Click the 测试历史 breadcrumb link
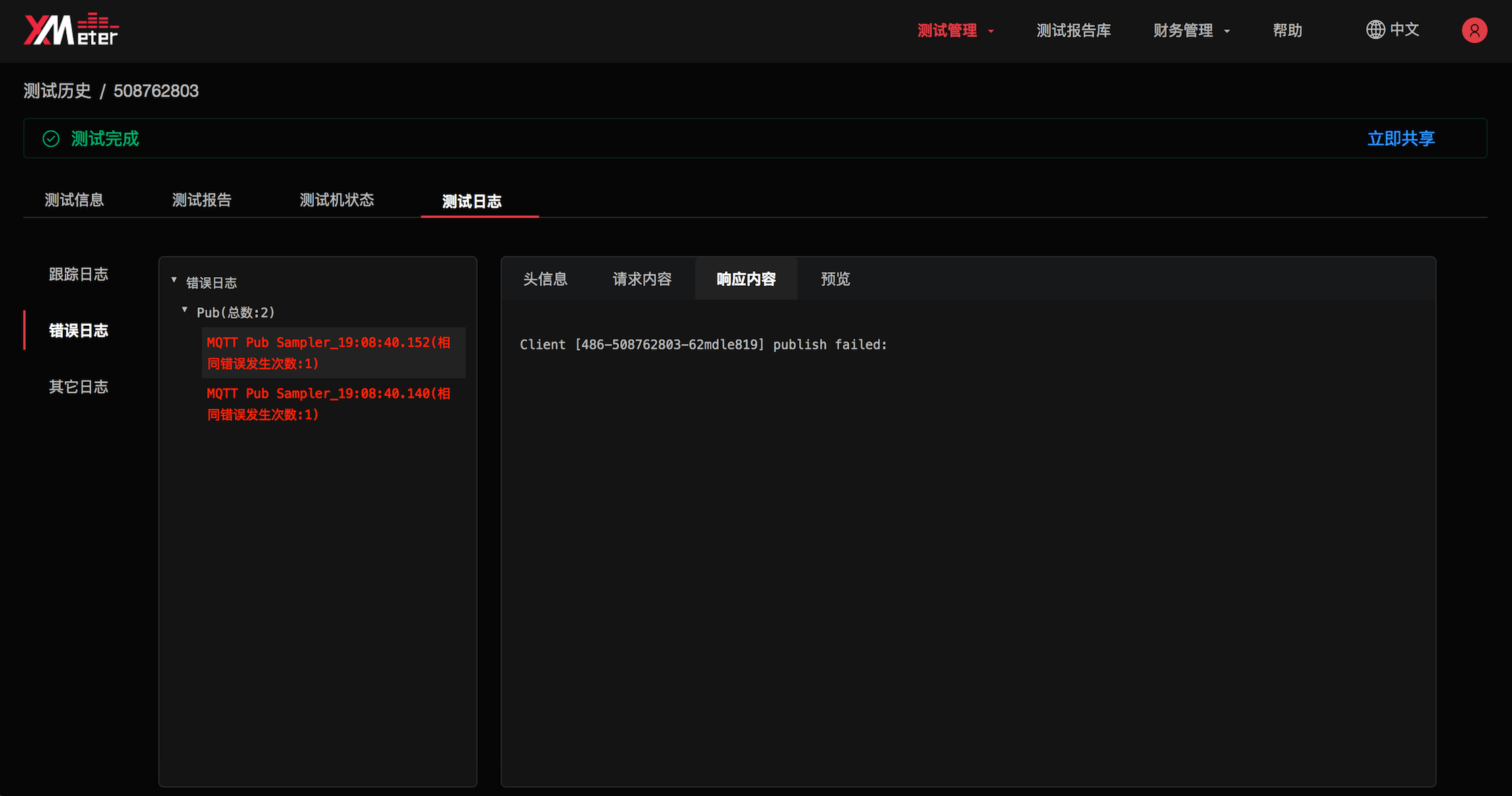This screenshot has width=1512, height=796. click(x=57, y=90)
